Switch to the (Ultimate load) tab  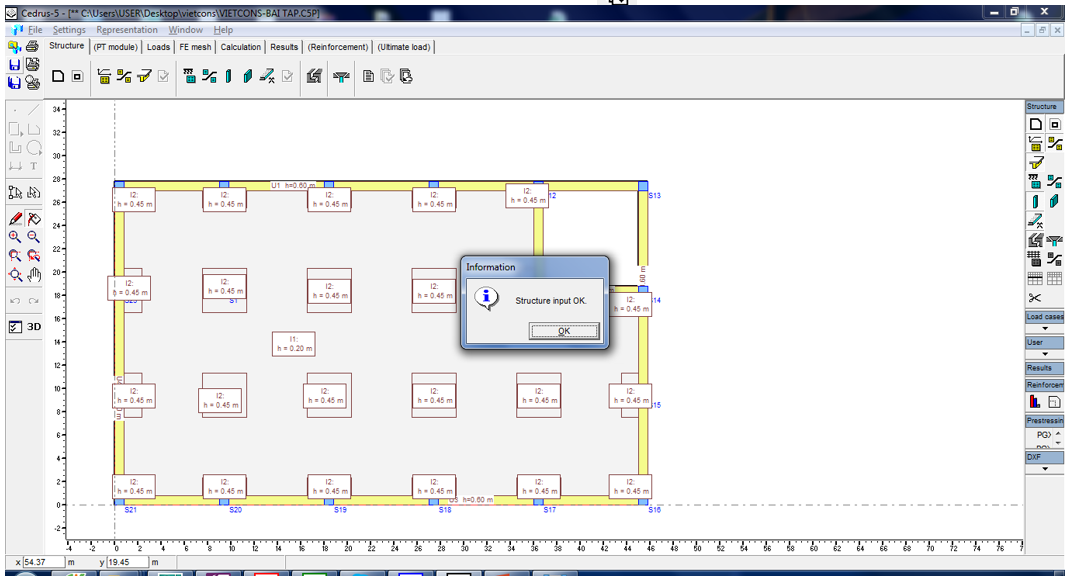404,47
